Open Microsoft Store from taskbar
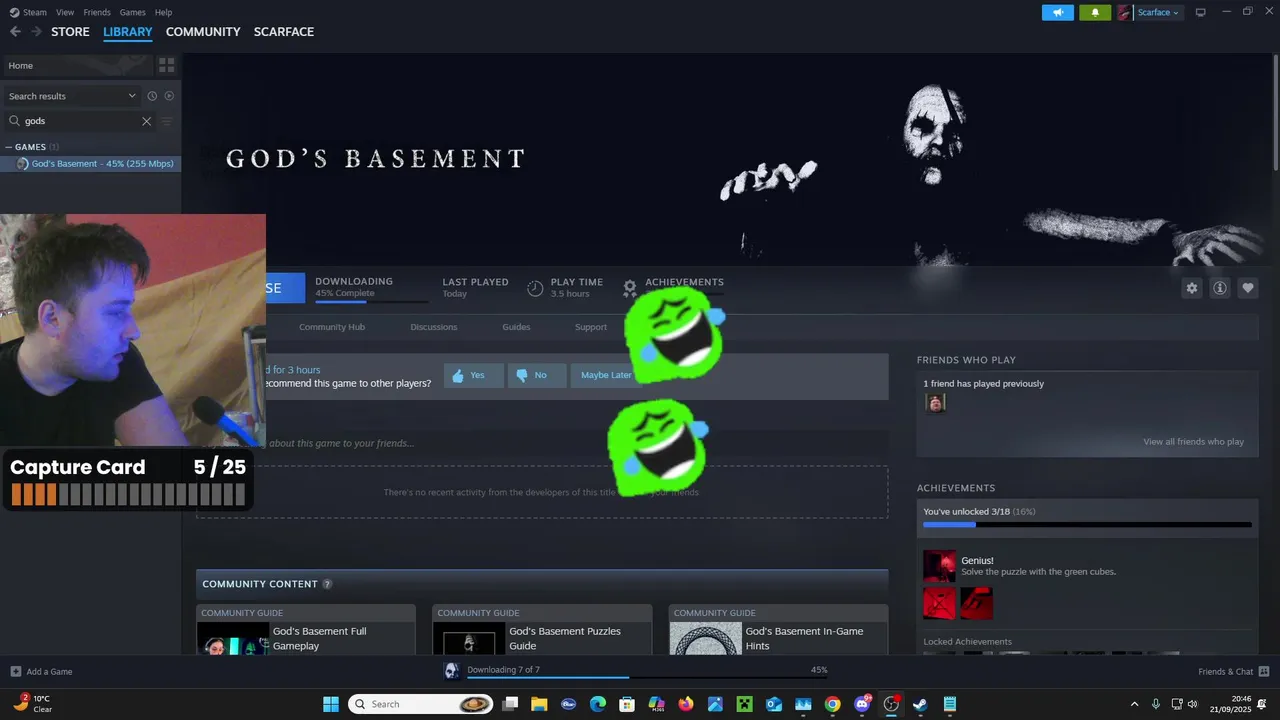Image resolution: width=1280 pixels, height=720 pixels. (x=627, y=704)
